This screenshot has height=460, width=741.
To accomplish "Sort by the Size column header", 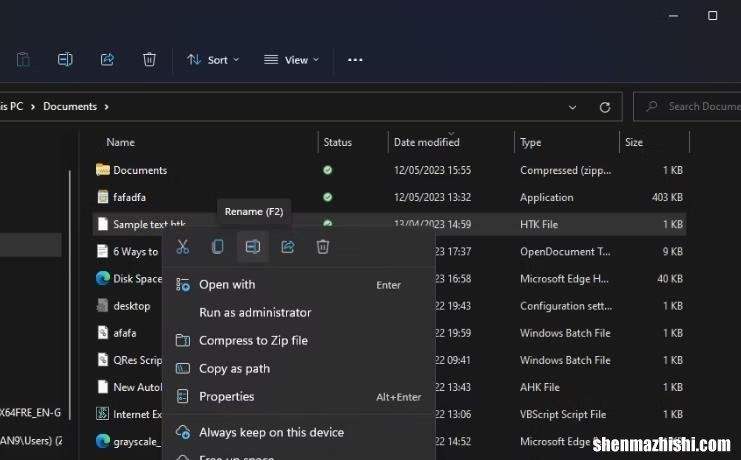I will (x=634, y=142).
